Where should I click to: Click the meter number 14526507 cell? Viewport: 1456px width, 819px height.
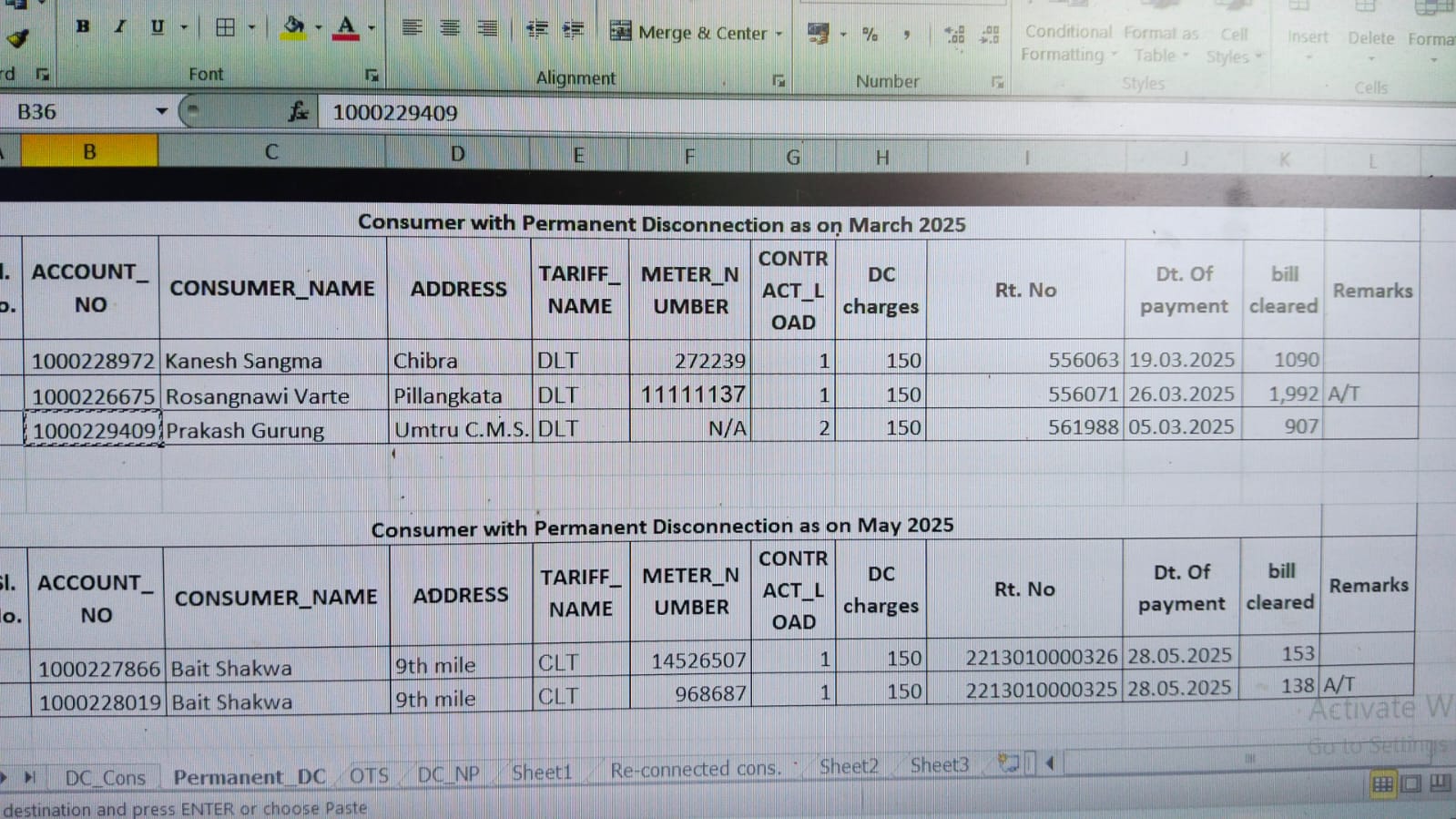pos(690,660)
